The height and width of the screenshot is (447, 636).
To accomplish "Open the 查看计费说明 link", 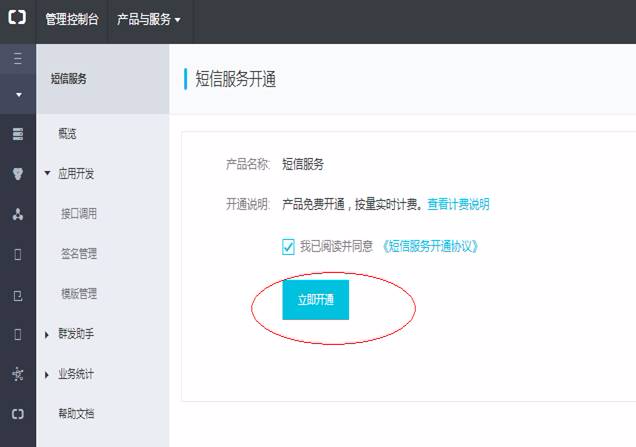I will [458, 204].
